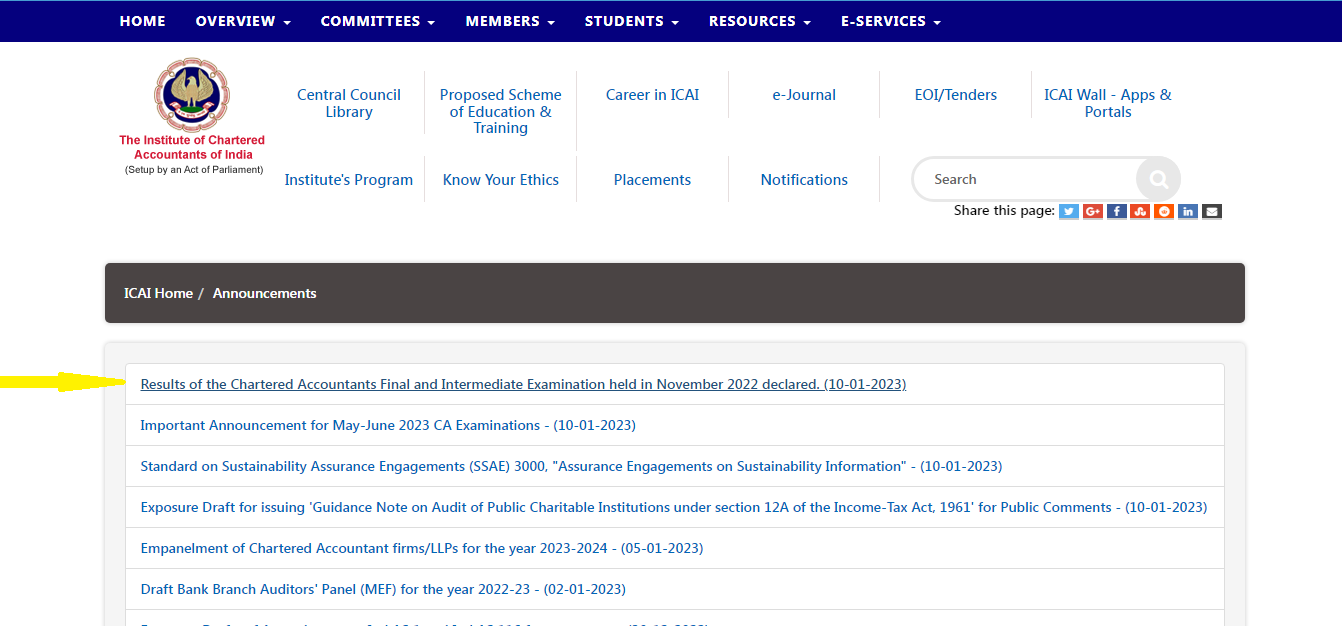Share this page on LinkedIn
The image size is (1342, 626).
click(x=1188, y=211)
